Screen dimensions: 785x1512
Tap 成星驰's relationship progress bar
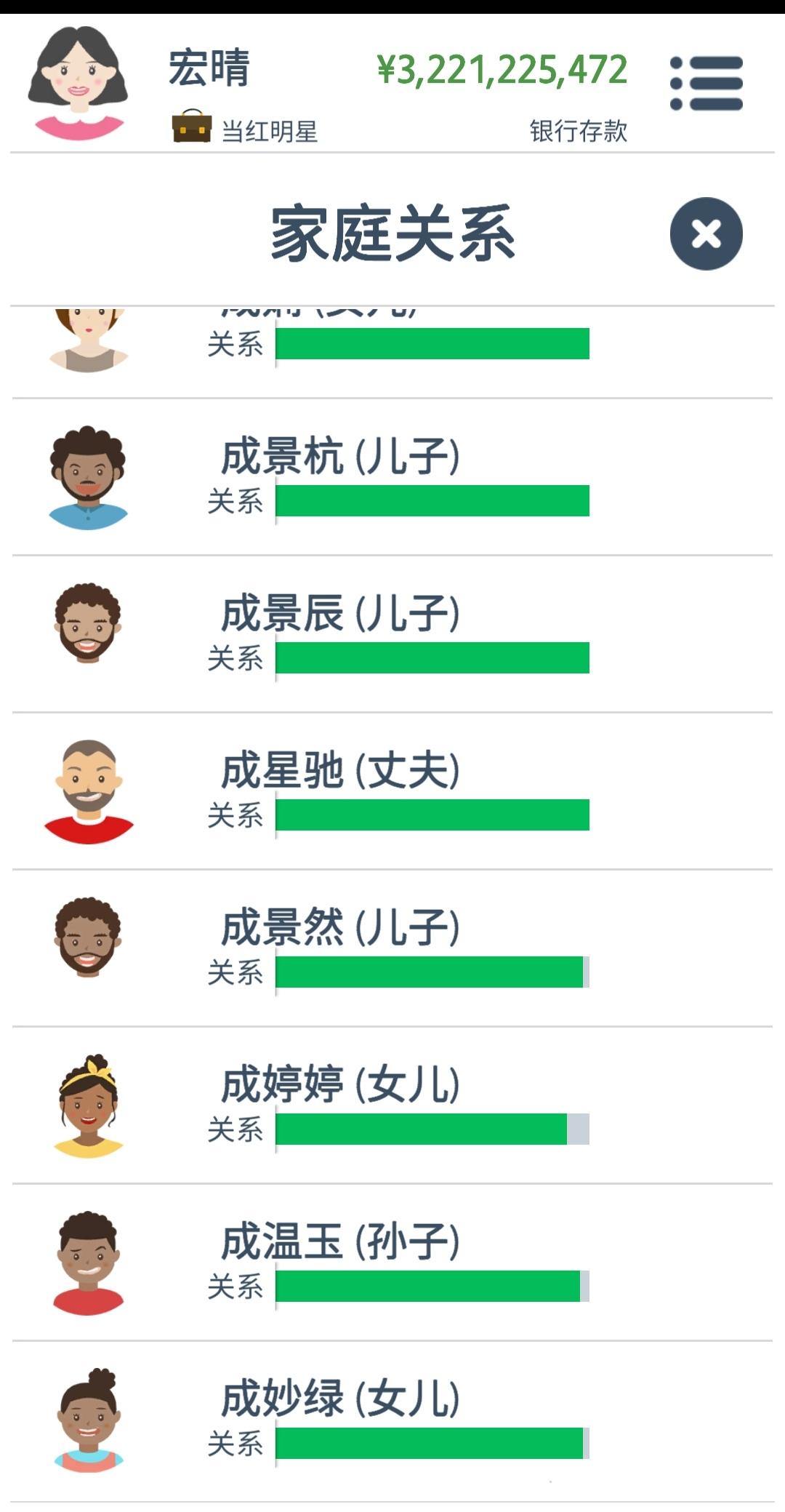point(432,815)
